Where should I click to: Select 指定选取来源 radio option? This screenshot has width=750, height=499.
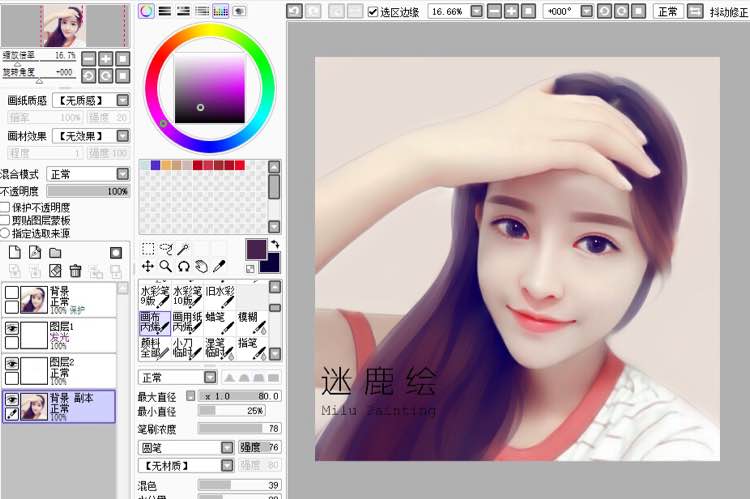pos(5,232)
